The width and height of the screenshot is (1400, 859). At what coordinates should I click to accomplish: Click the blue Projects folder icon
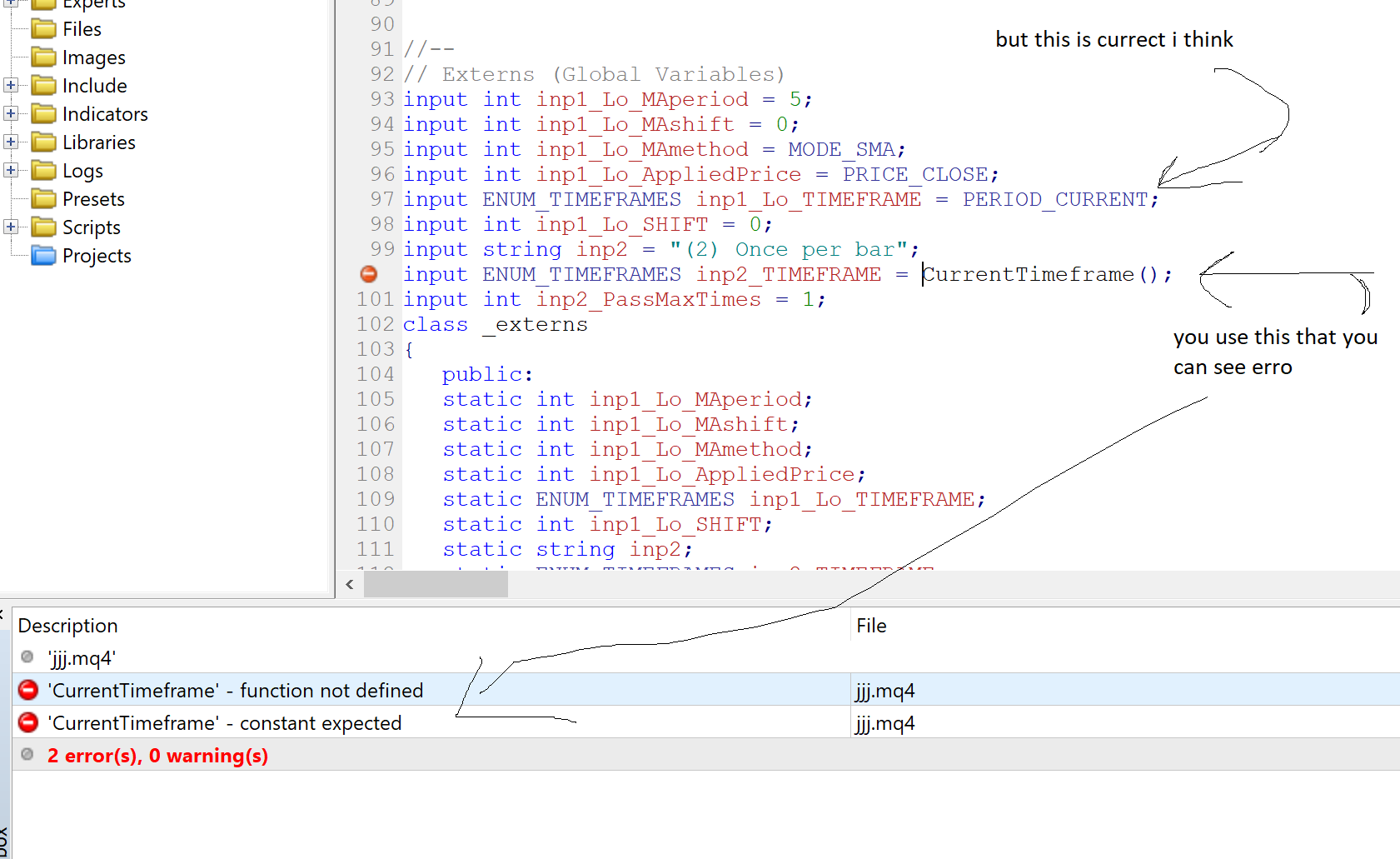pyautogui.click(x=43, y=256)
